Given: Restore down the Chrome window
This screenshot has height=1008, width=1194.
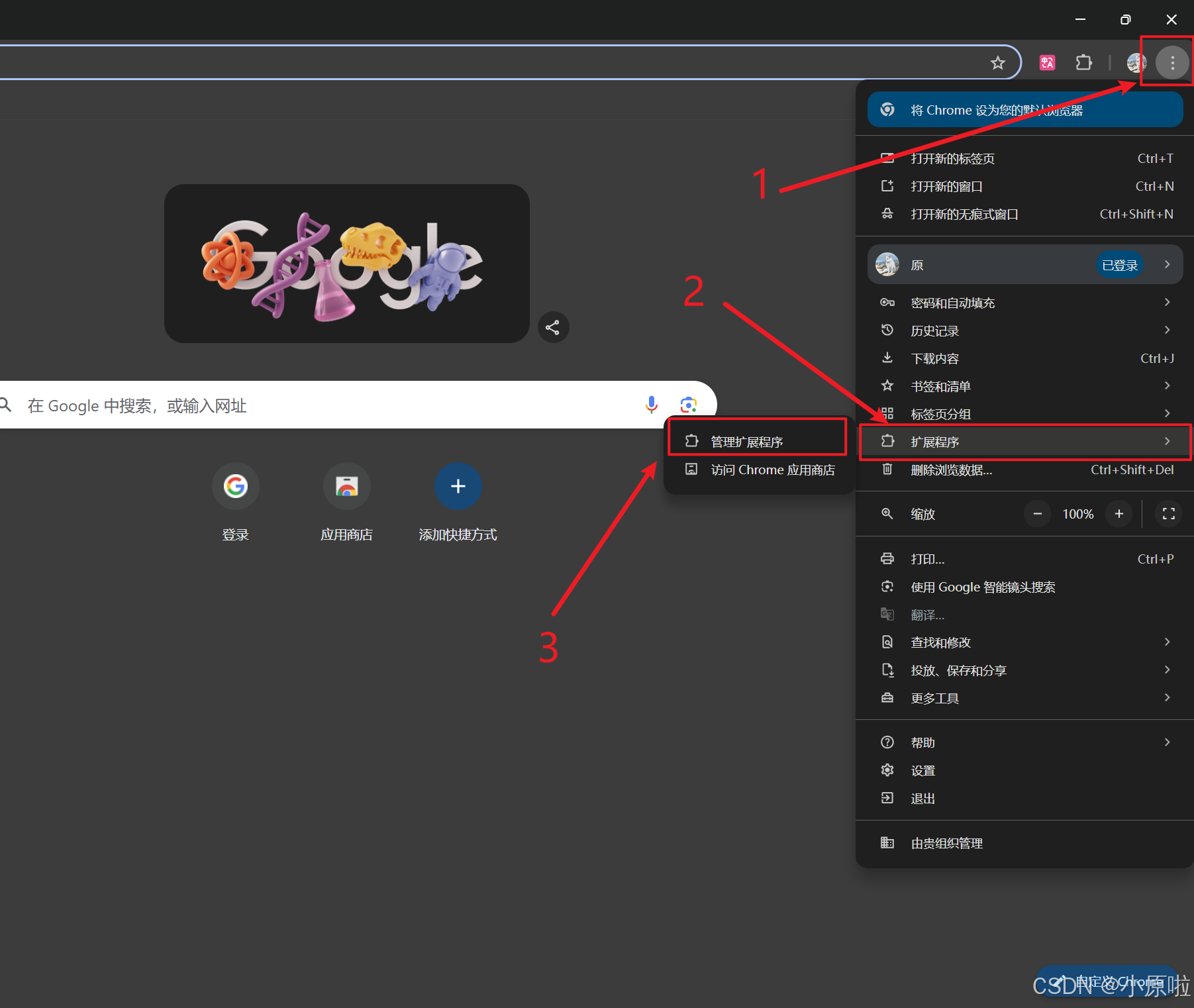Looking at the screenshot, I should click(x=1125, y=19).
